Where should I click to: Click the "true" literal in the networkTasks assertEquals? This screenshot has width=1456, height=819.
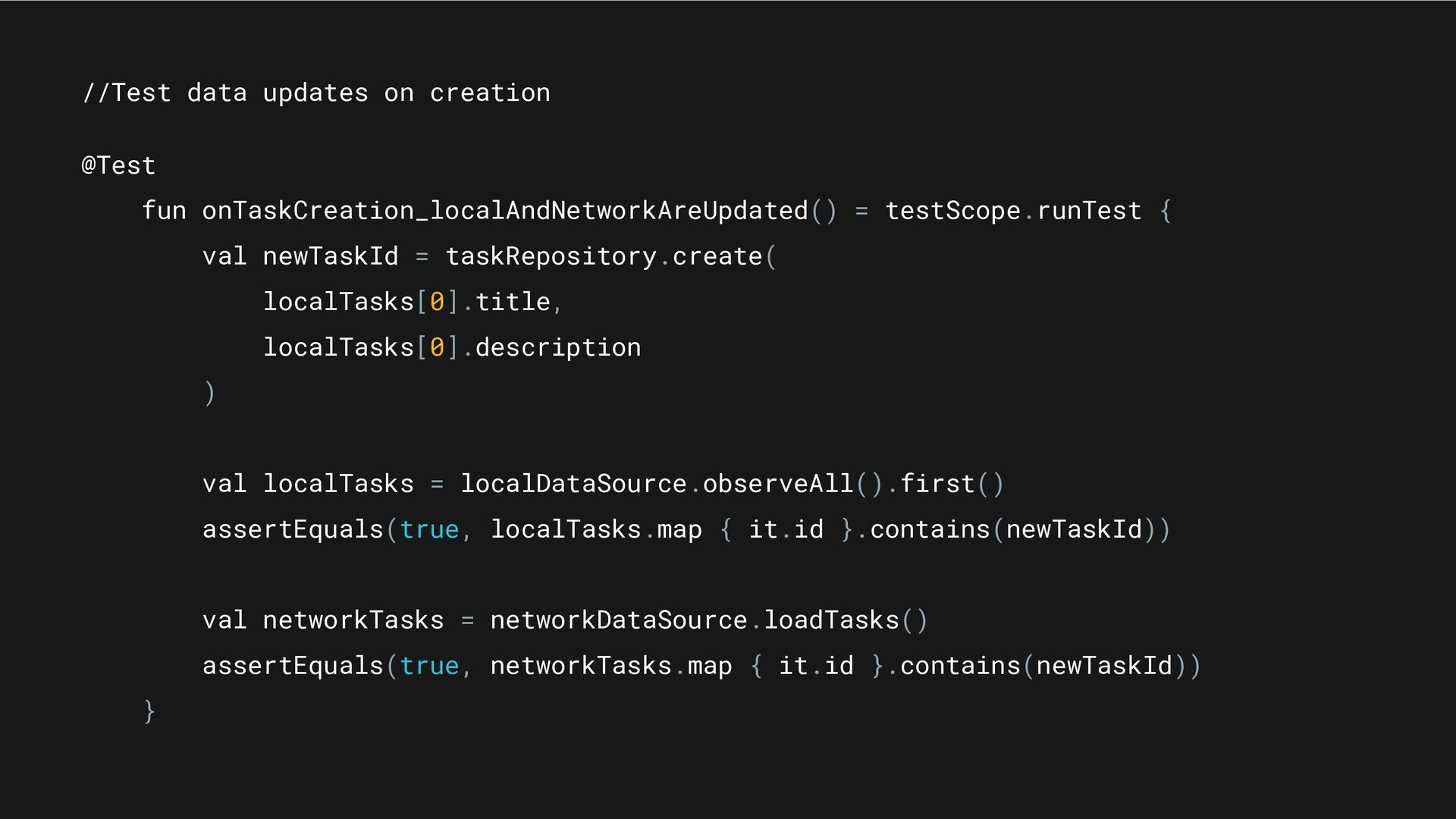[429, 666]
